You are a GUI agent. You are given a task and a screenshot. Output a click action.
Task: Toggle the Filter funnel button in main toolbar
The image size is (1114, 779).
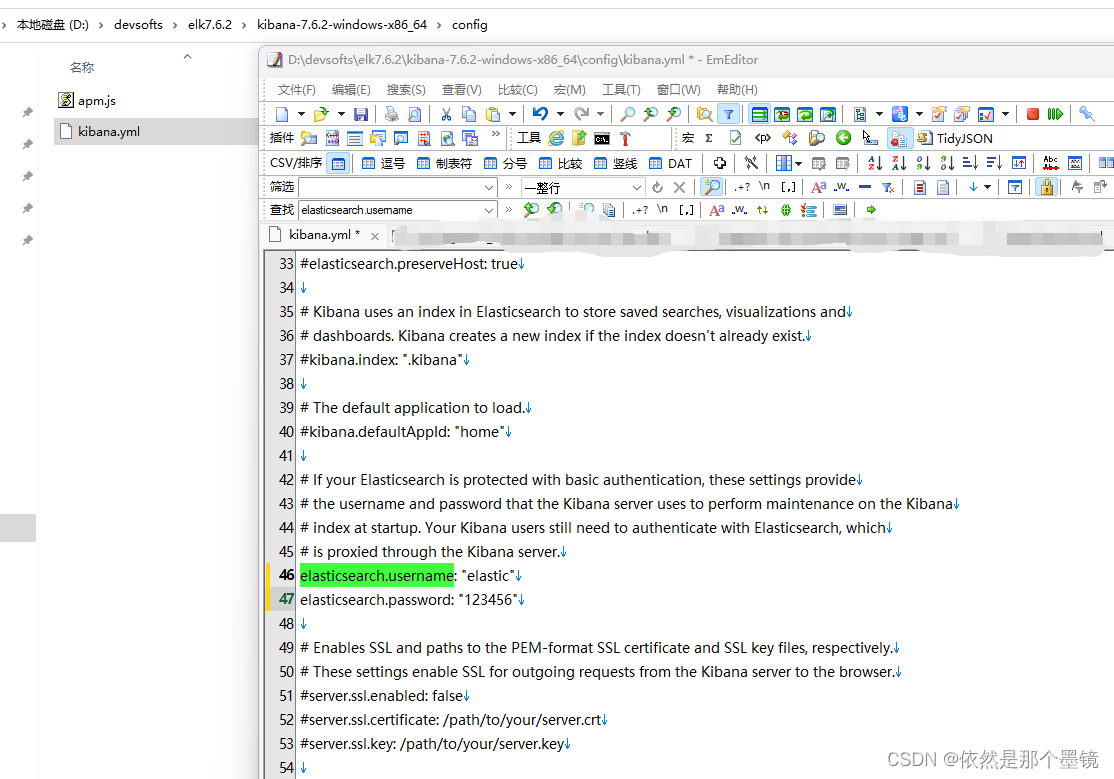pos(728,114)
